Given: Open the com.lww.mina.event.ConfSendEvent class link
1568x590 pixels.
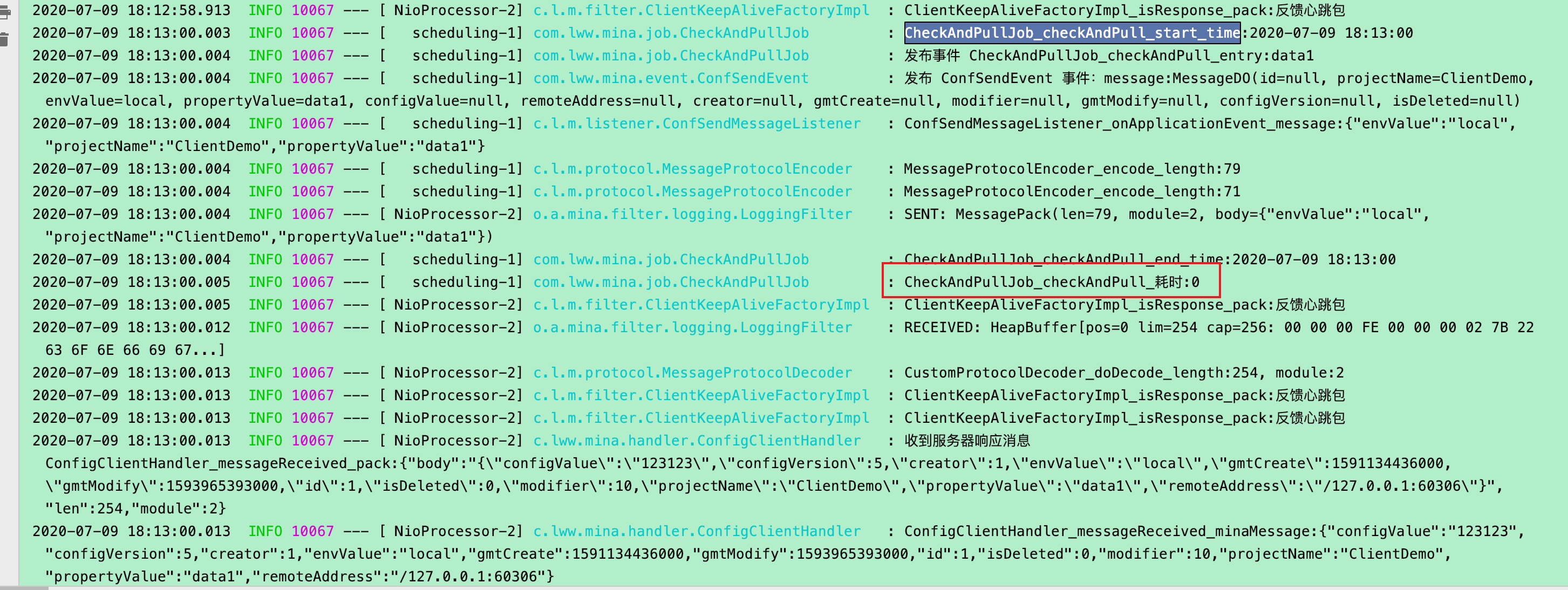Looking at the screenshot, I should click(x=670, y=78).
